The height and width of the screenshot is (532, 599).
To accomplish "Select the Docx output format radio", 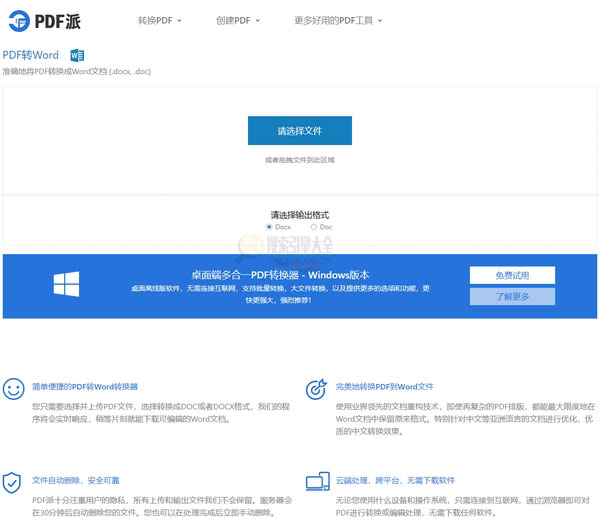I will click(269, 227).
